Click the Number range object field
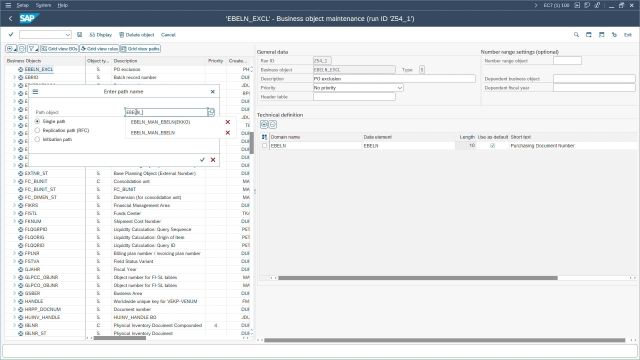The height and width of the screenshot is (360, 640). coord(567,61)
